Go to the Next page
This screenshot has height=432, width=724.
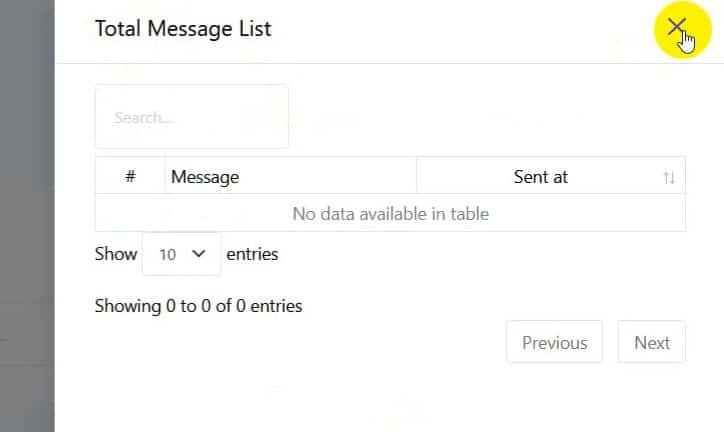[651, 343]
